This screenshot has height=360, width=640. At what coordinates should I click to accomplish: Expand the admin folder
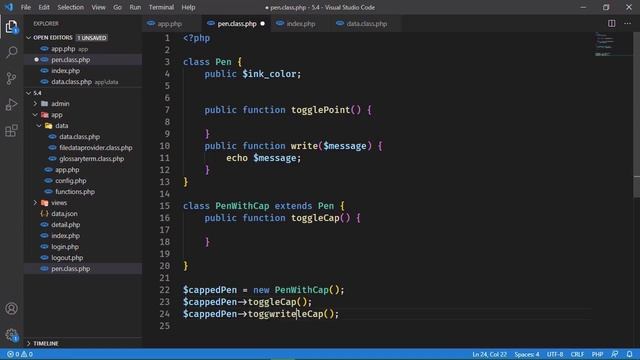click(x=36, y=104)
